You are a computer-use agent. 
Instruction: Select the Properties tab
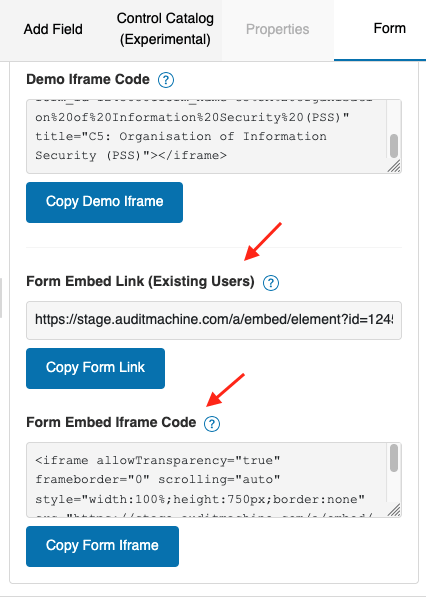tap(278, 29)
